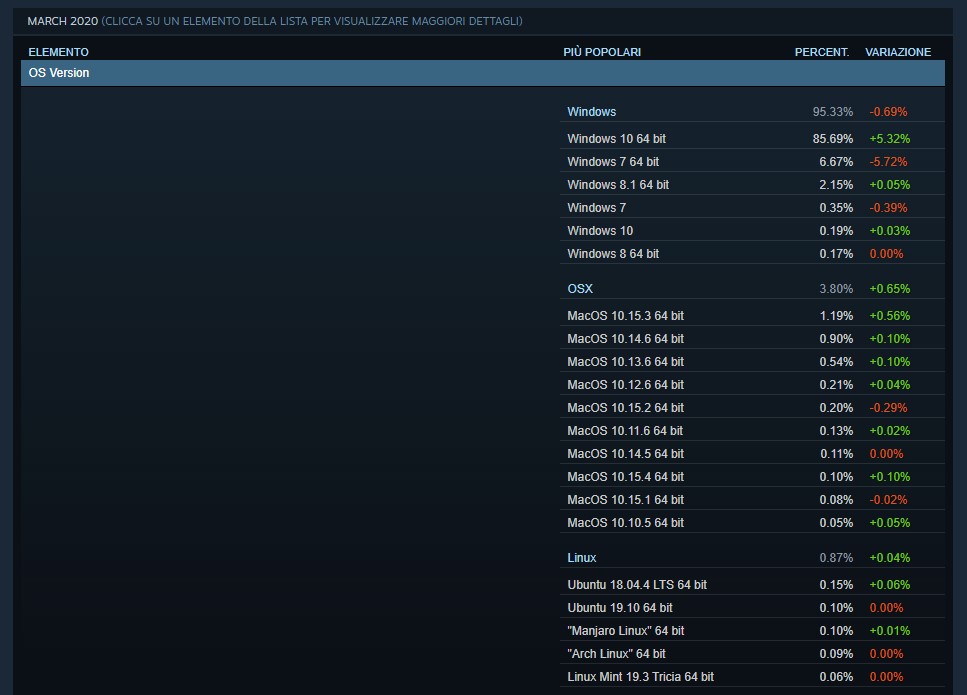Click the 85.69% value
Screen dimensions: 967x695
click(833, 138)
